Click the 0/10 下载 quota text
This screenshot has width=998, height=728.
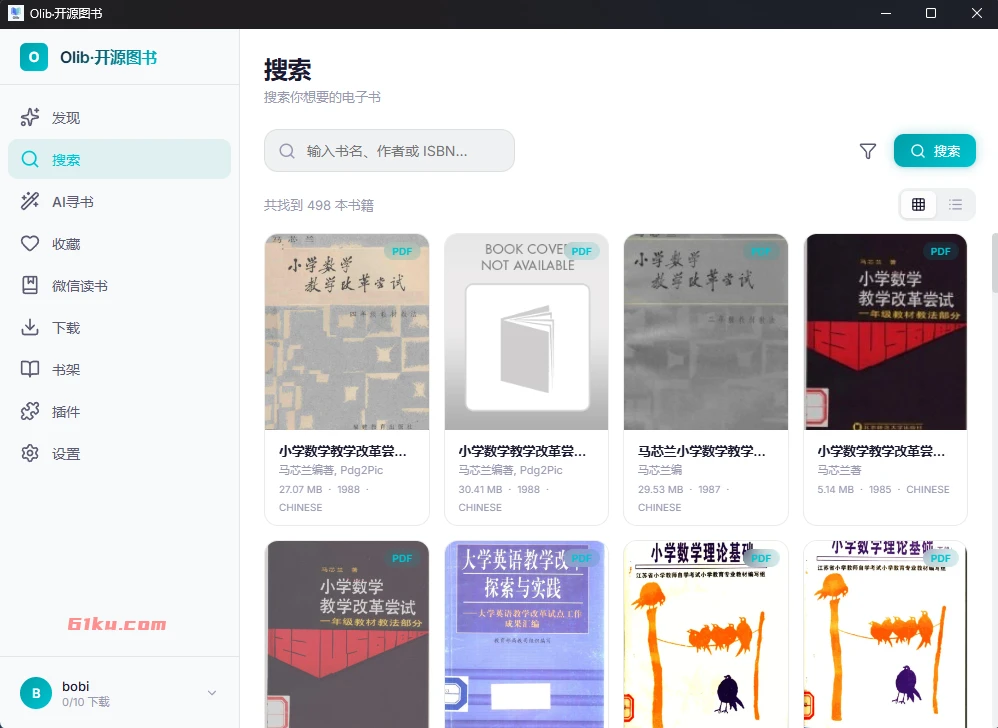[x=86, y=702]
